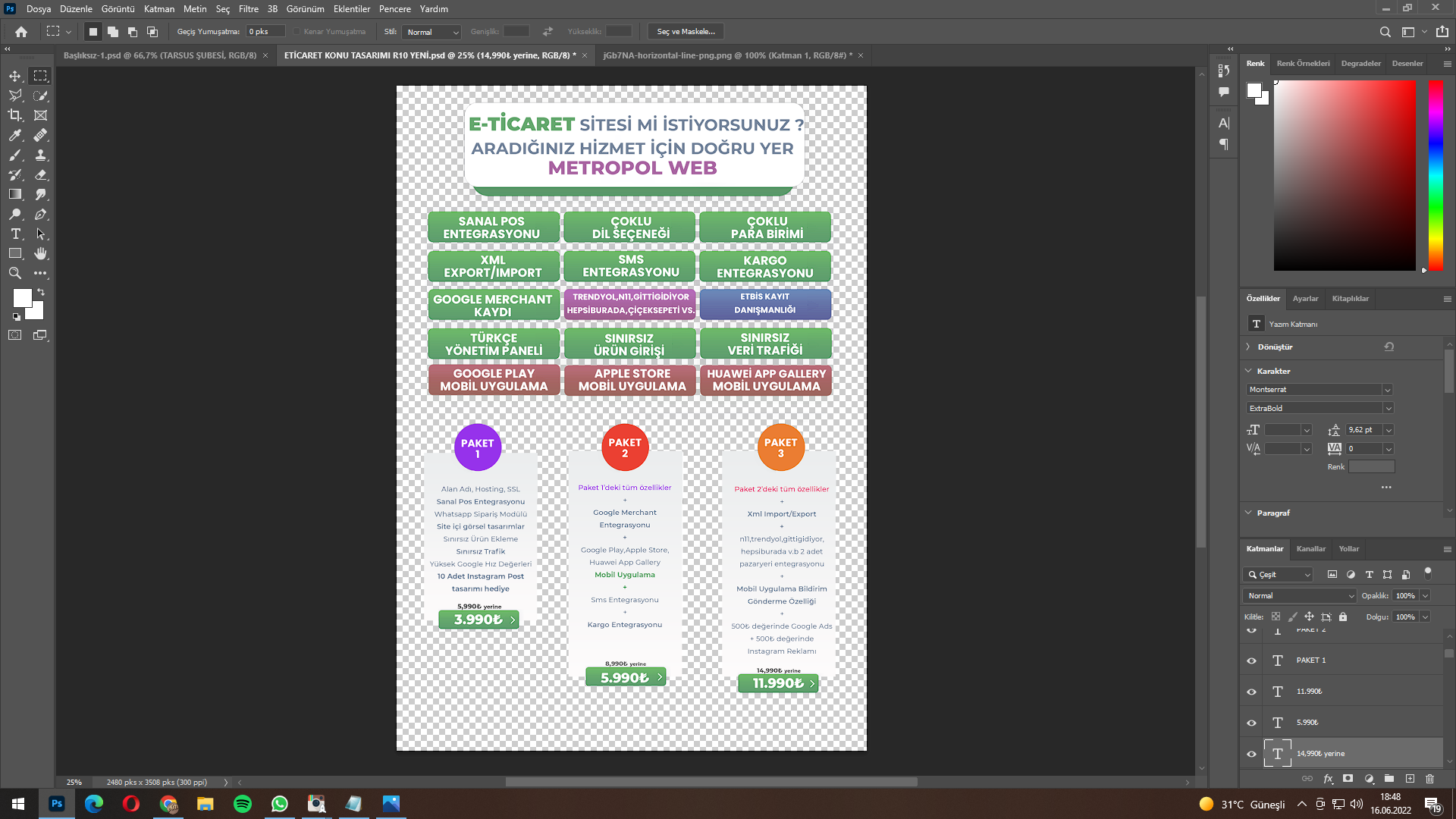Select the Dodge tool
The width and height of the screenshot is (1456, 819).
tap(15, 214)
